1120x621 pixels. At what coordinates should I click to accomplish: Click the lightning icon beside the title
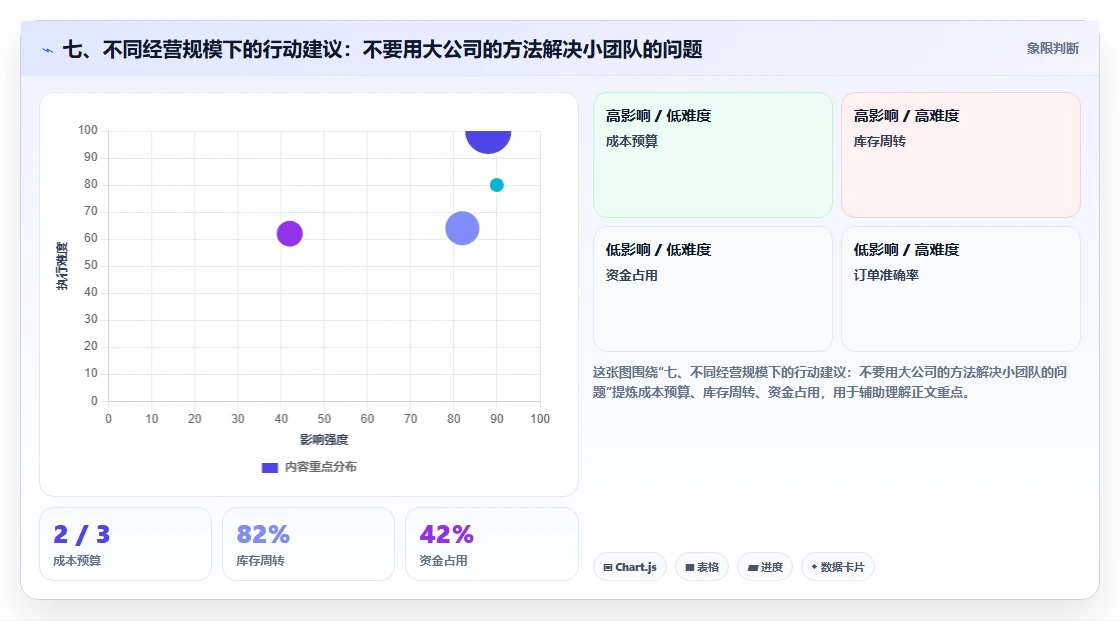[48, 50]
